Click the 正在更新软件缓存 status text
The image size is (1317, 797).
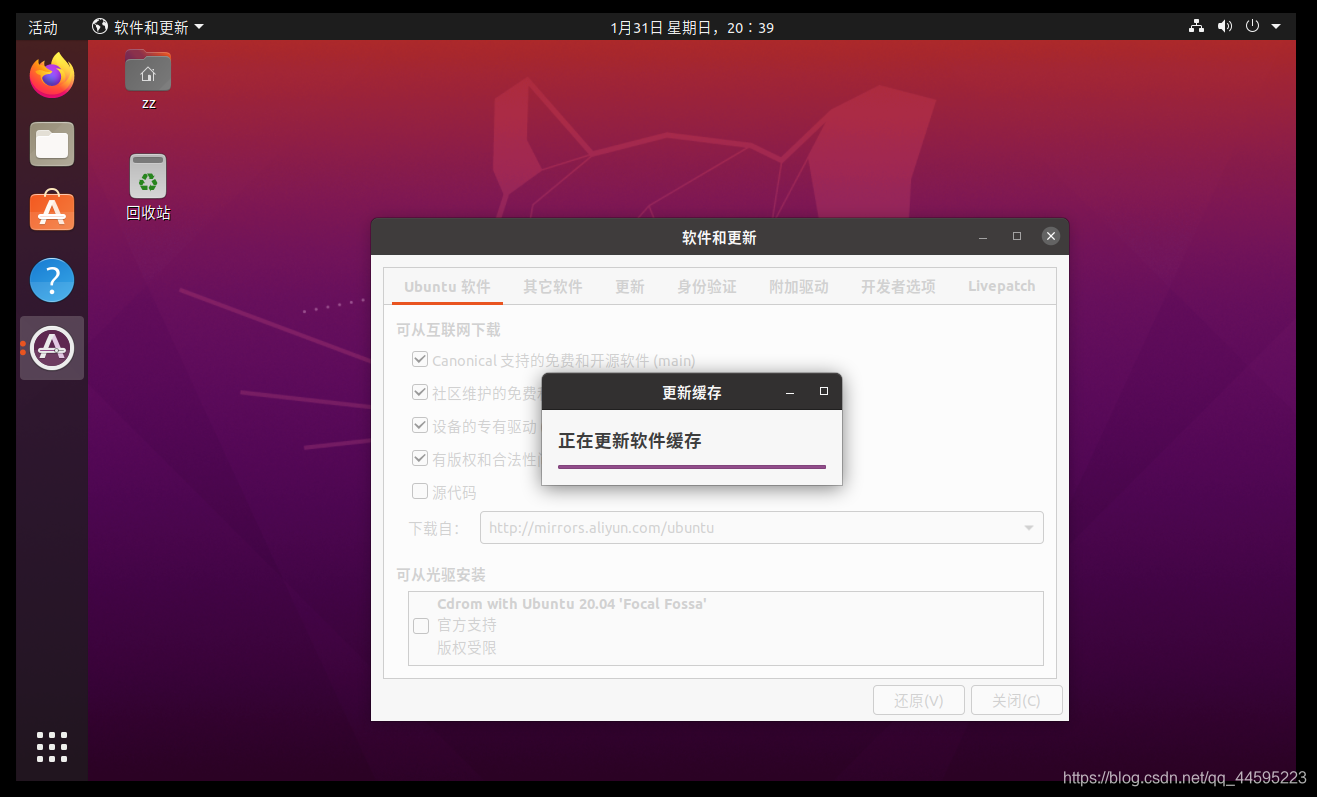pyautogui.click(x=630, y=441)
